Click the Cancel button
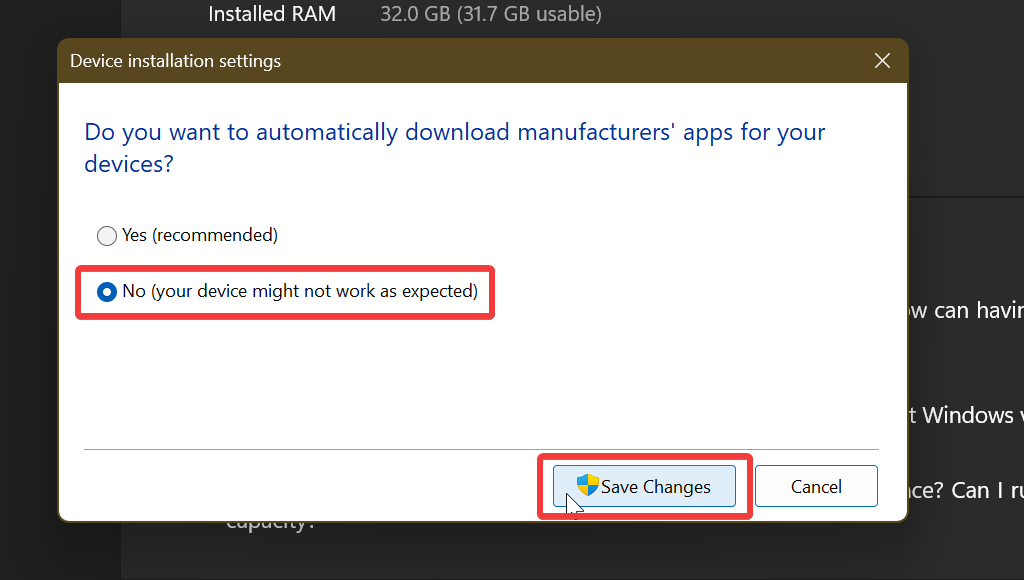The width and height of the screenshot is (1024, 580). [816, 486]
